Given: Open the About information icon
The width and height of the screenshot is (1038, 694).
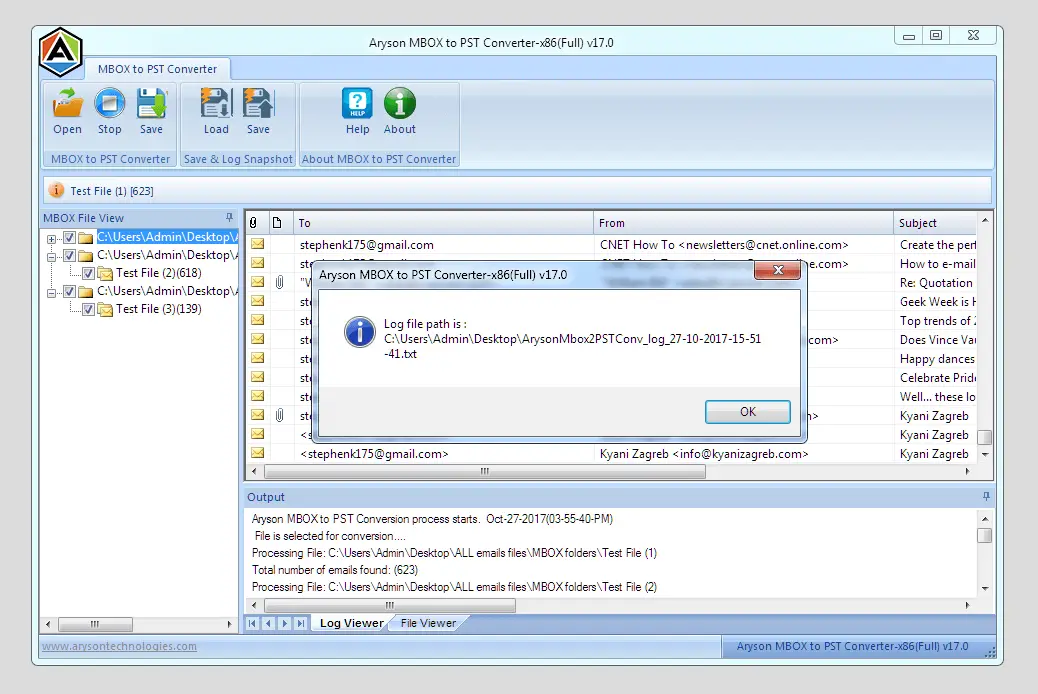Looking at the screenshot, I should (x=400, y=103).
